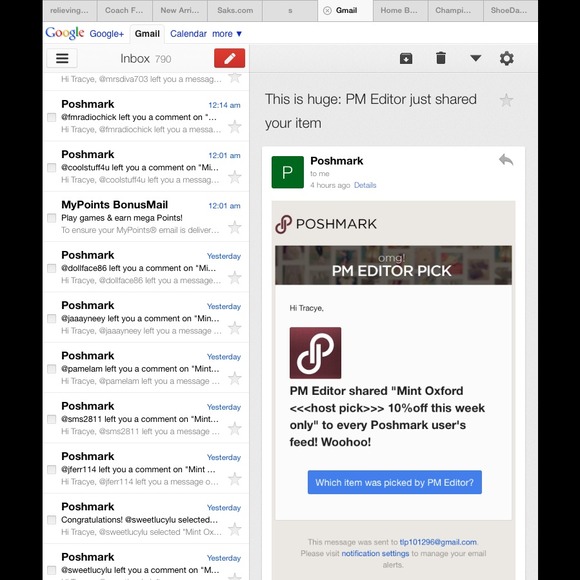
Task: Switch to the Saks.com browser tab
Action: point(235,10)
